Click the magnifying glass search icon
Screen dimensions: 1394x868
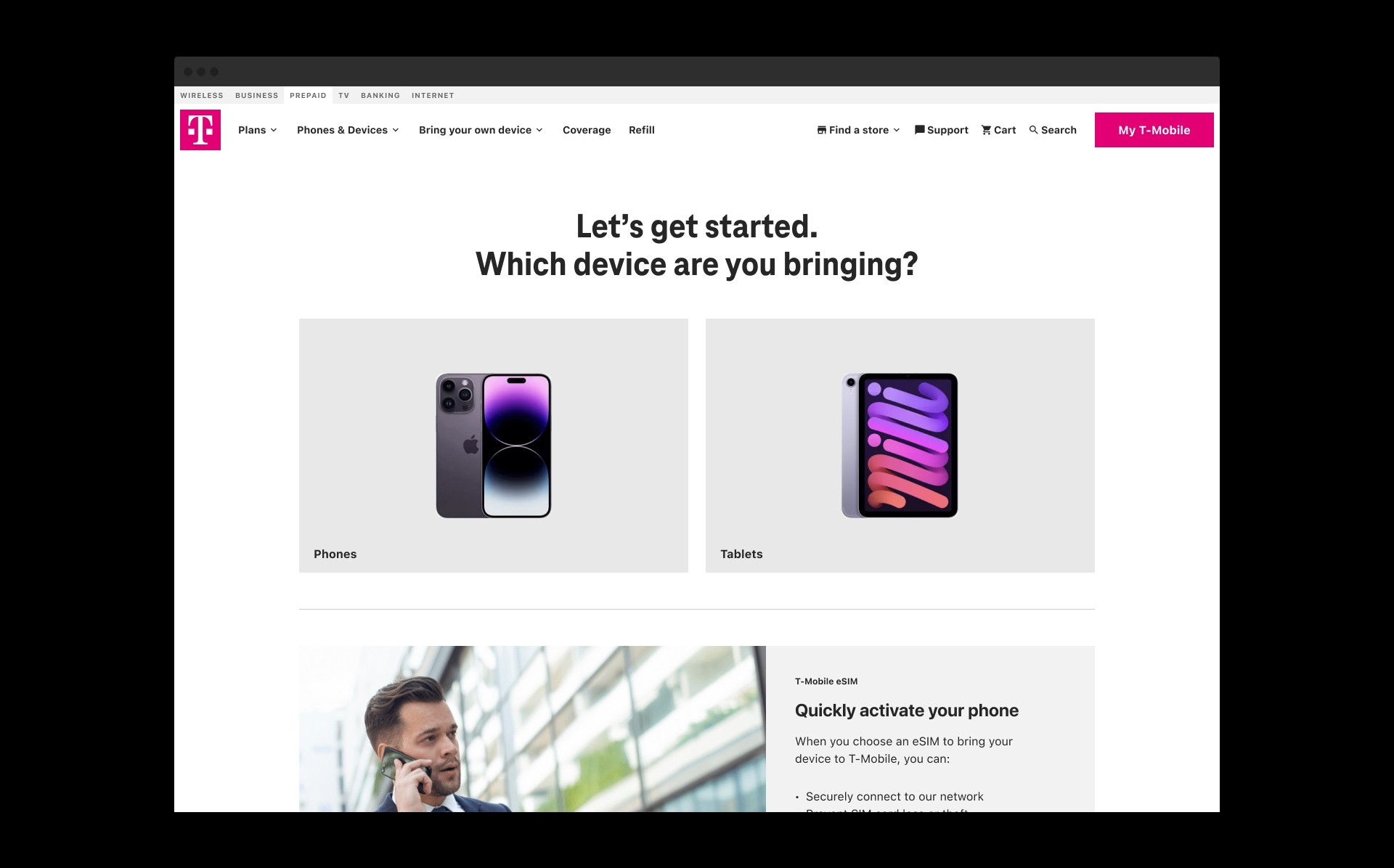[1033, 130]
